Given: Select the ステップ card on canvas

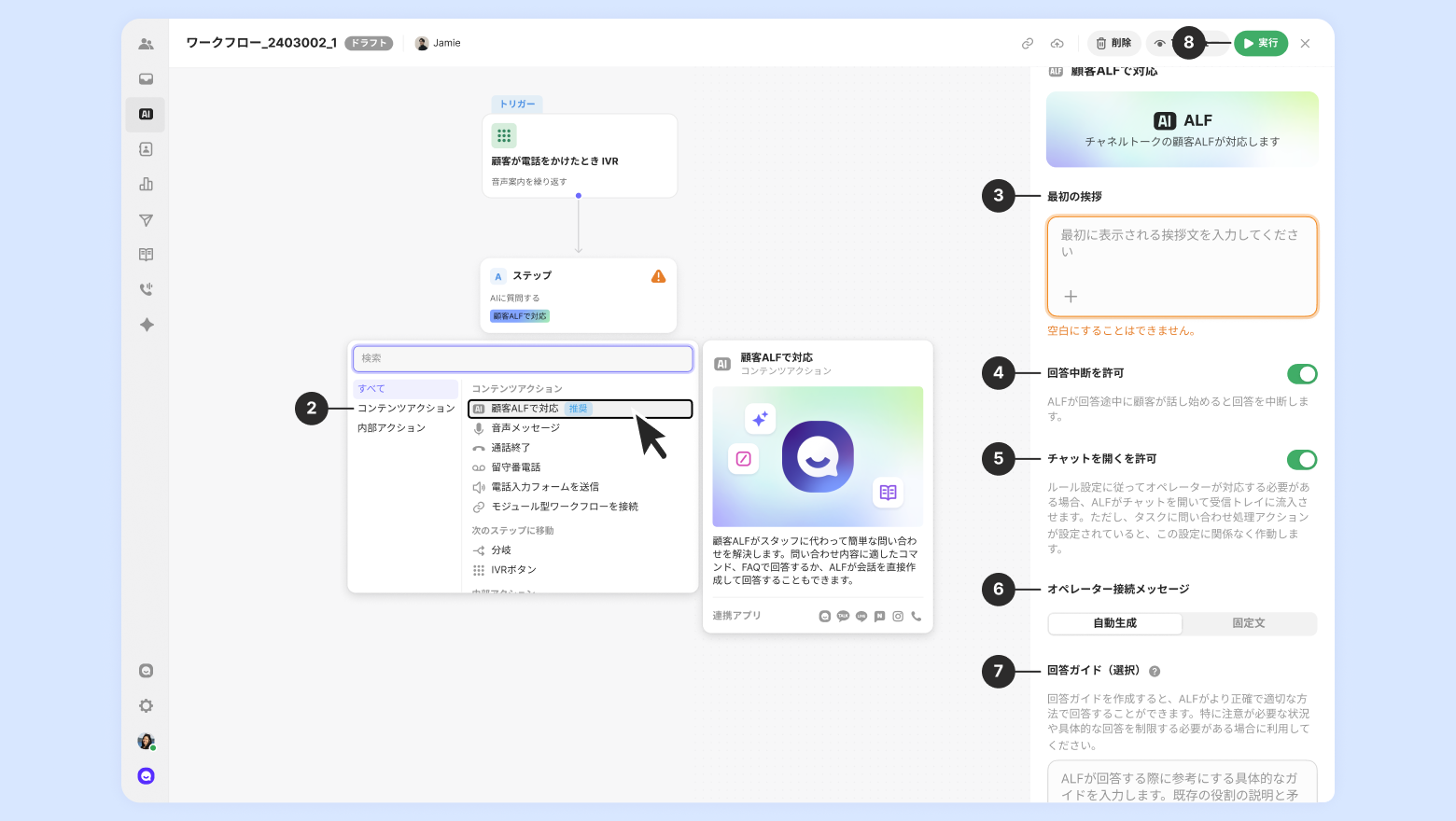Looking at the screenshot, I should [x=579, y=296].
